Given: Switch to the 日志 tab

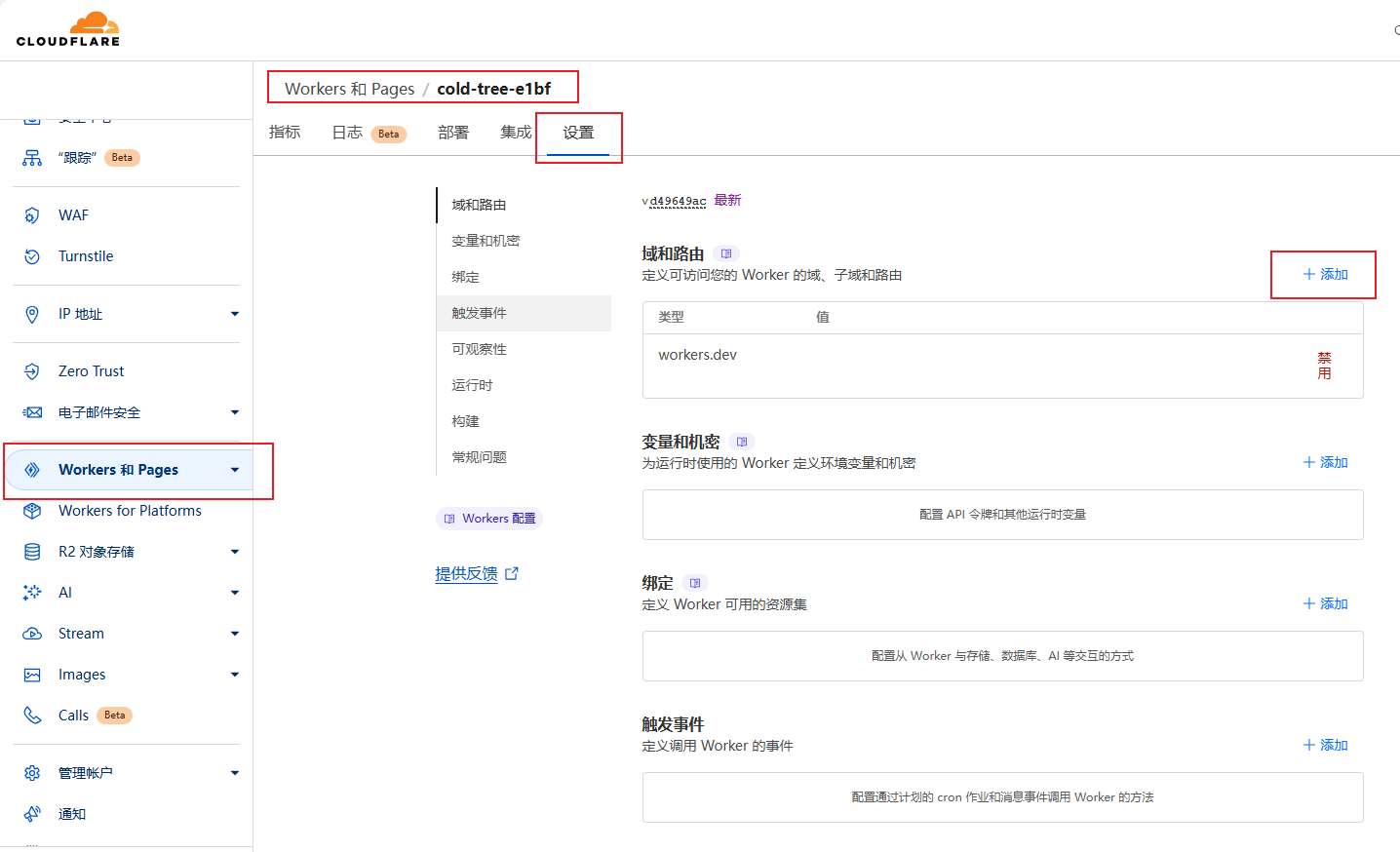Looking at the screenshot, I should point(347,133).
